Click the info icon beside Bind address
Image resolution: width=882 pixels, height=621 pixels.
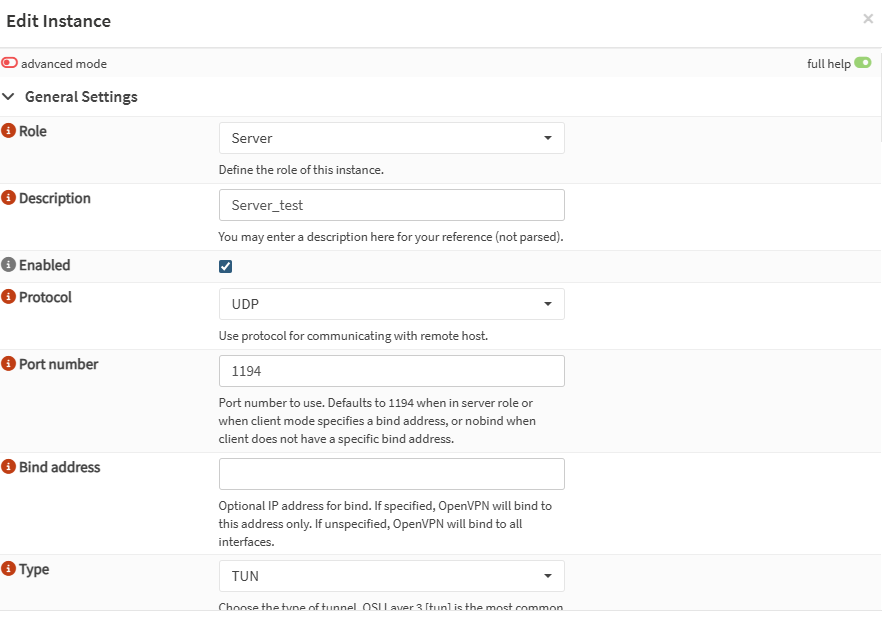click(x=9, y=467)
